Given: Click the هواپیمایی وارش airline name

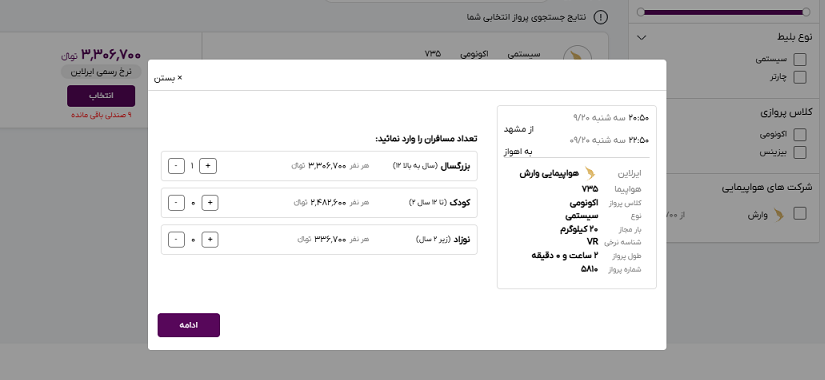Looking at the screenshot, I should tap(549, 173).
